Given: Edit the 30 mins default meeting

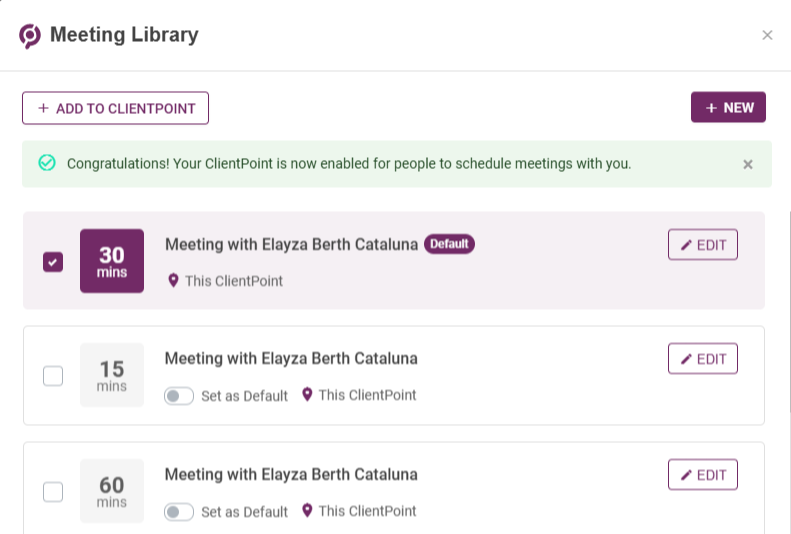Looking at the screenshot, I should pyautogui.click(x=703, y=245).
